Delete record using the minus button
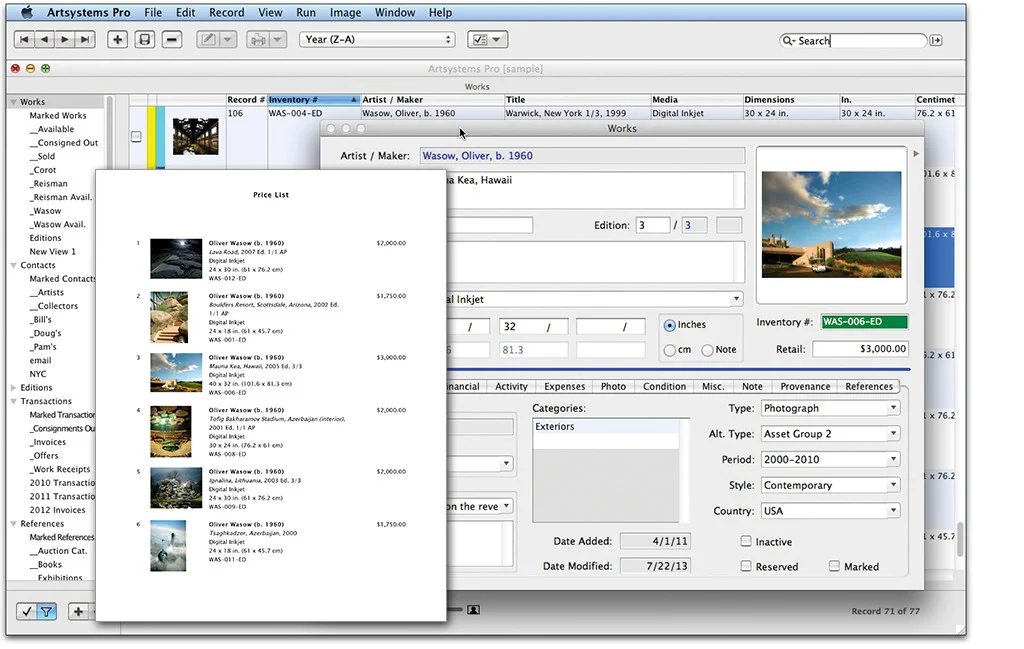 [x=172, y=40]
